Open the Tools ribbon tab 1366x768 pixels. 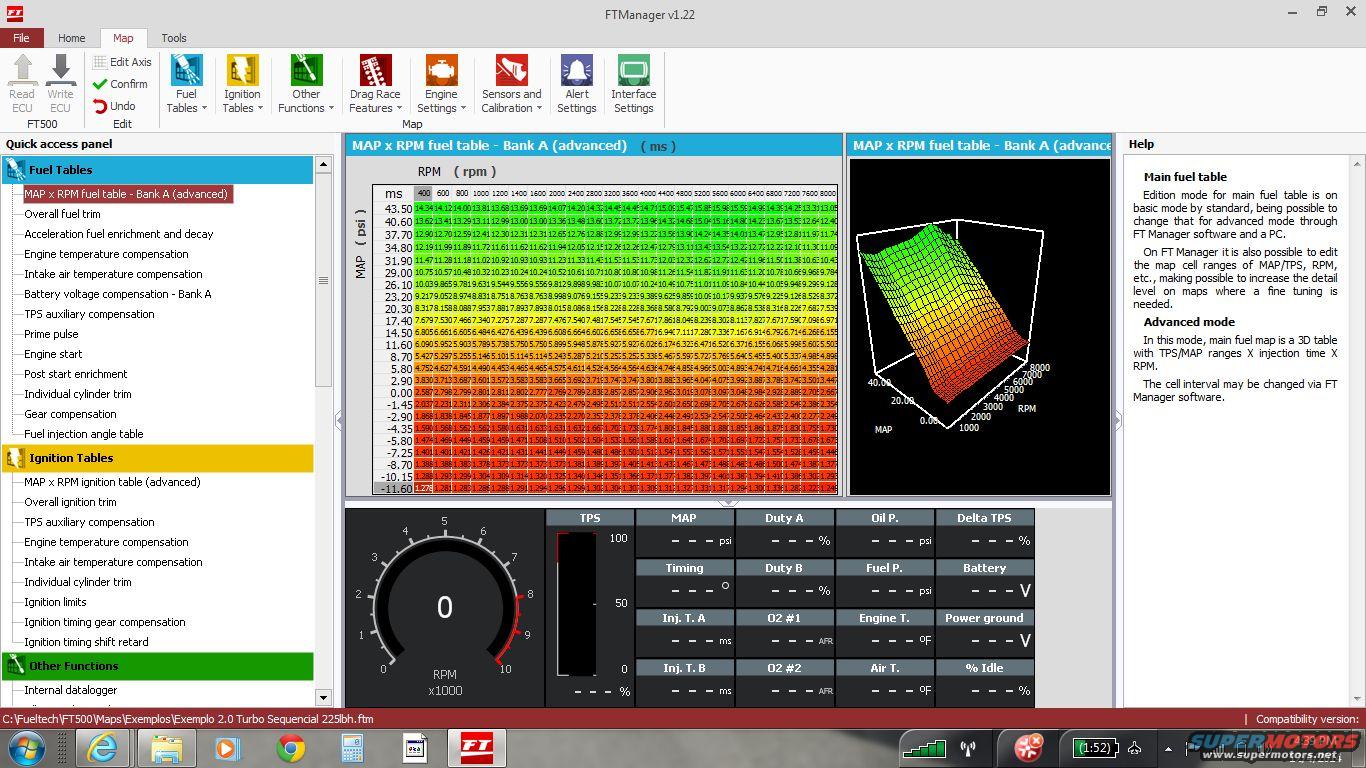tap(174, 38)
